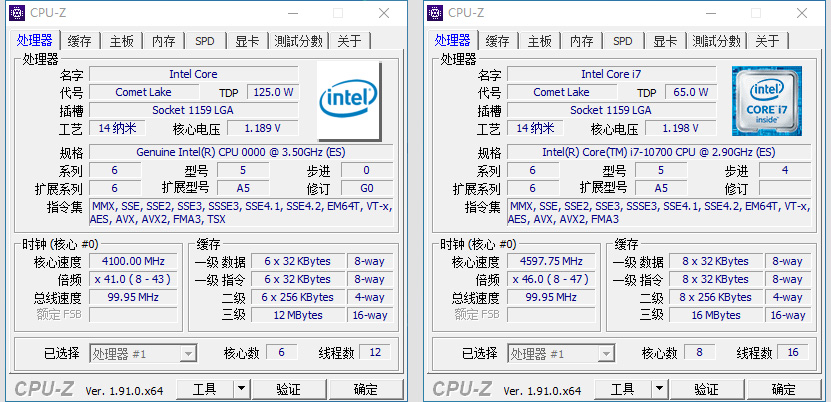Open the 工具 dropdown arrow in left window
The width and height of the screenshot is (831, 402).
click(x=241, y=389)
